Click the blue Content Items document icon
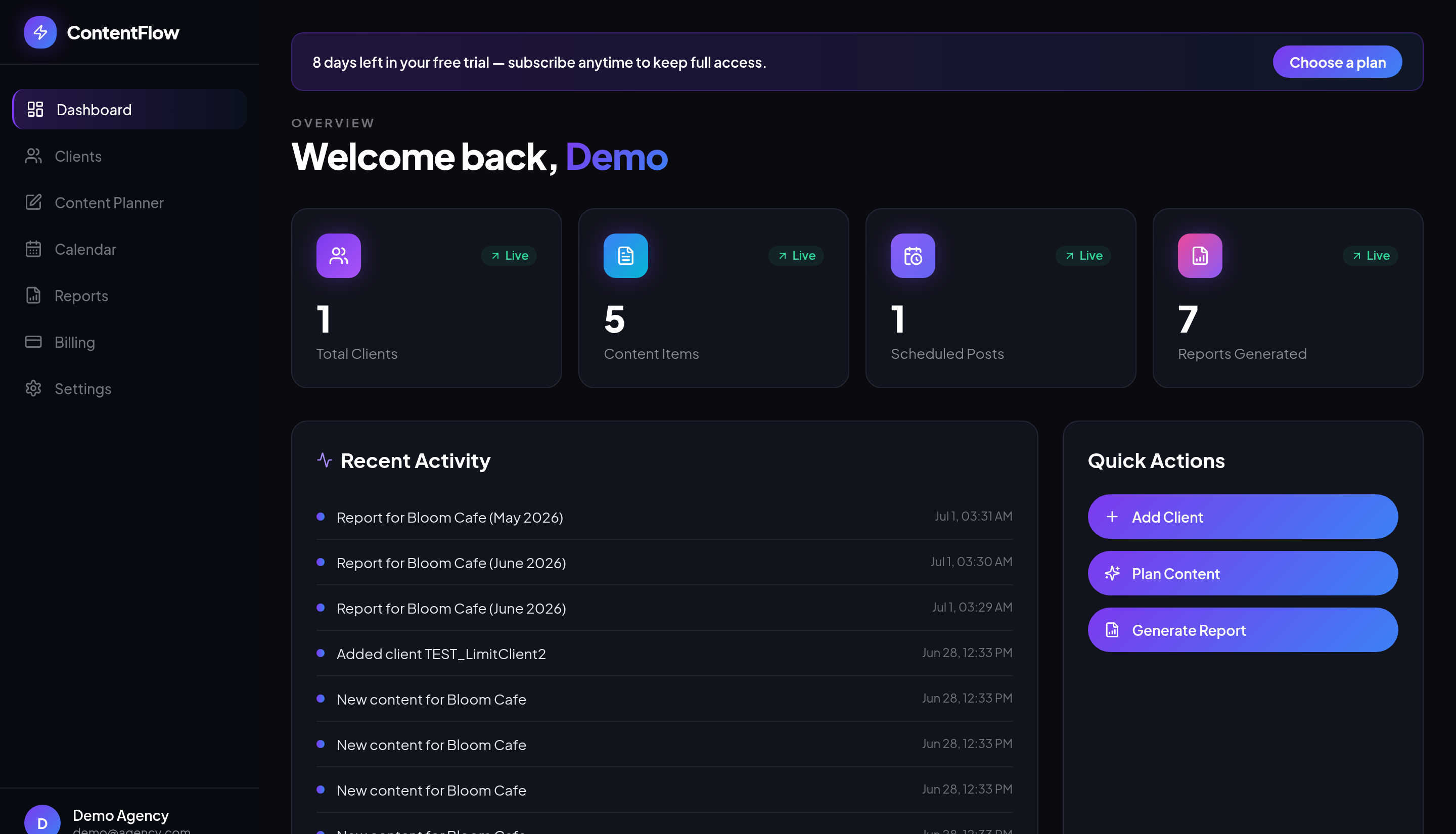The height and width of the screenshot is (834, 1456). click(625, 255)
